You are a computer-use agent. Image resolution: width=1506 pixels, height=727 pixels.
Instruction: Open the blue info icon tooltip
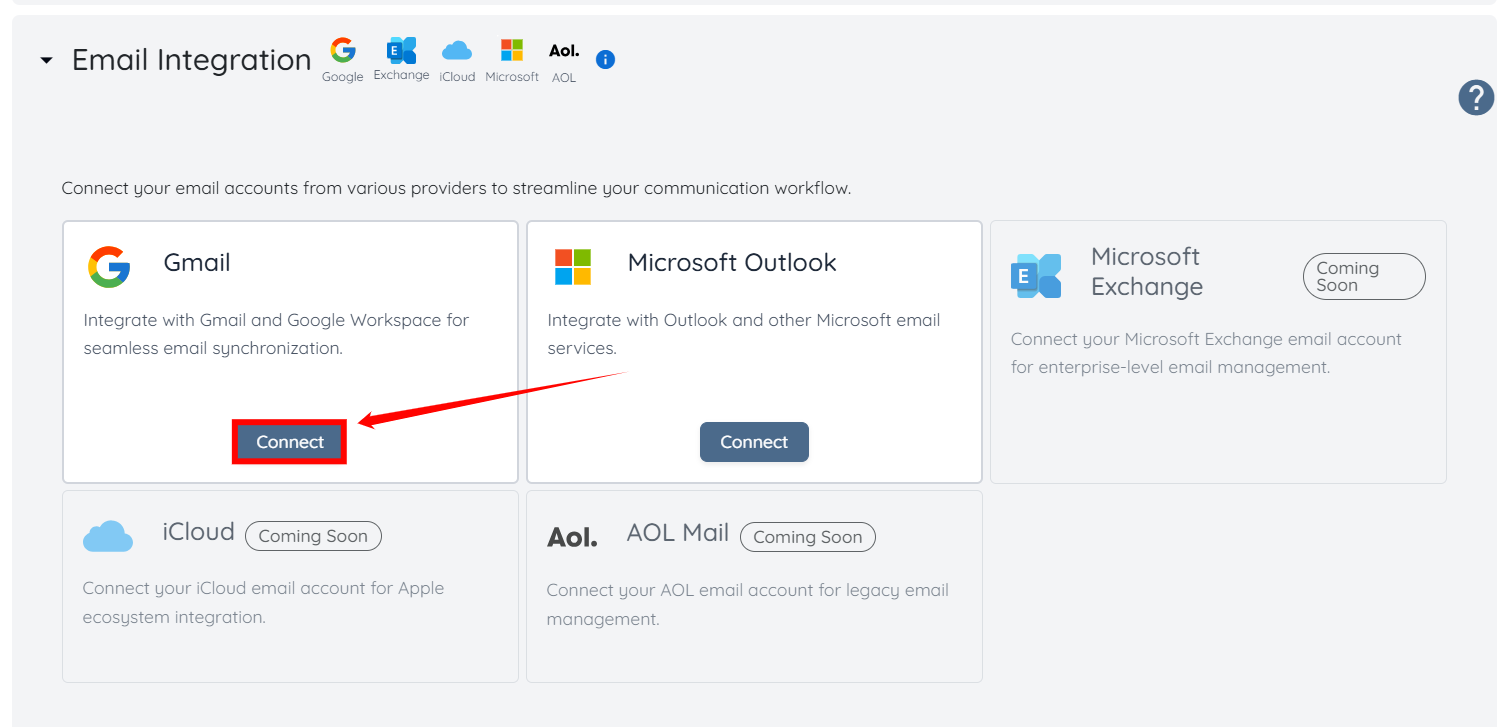[x=605, y=60]
